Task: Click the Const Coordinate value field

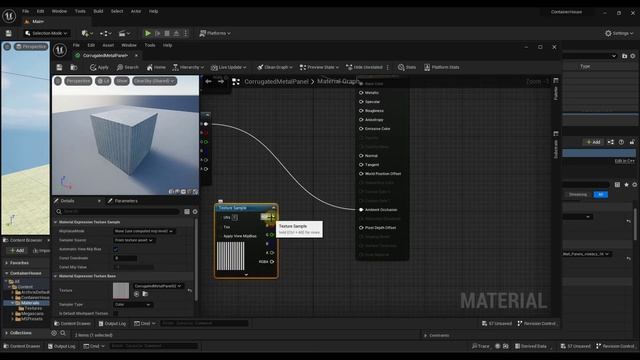Action: coord(125,258)
